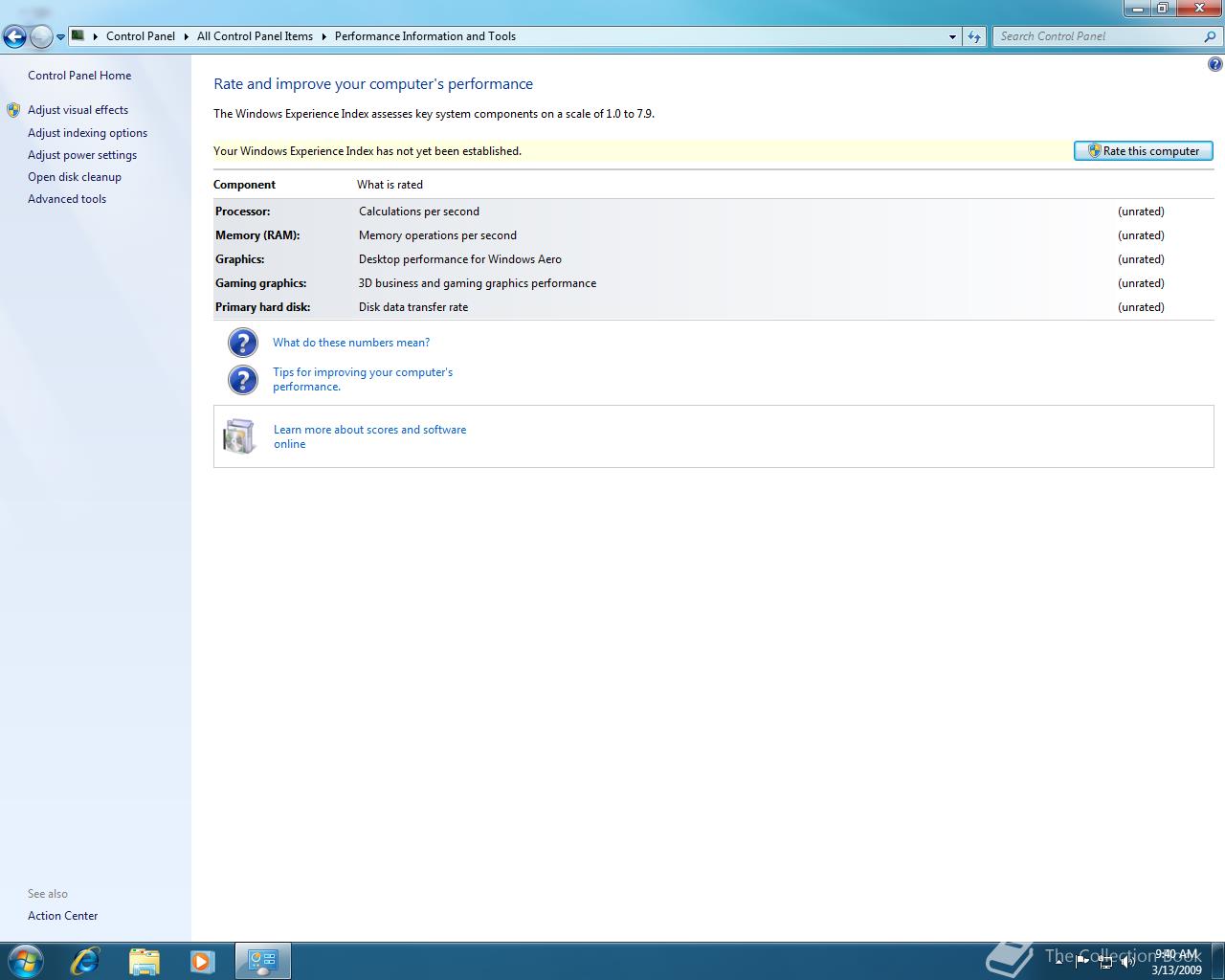The width and height of the screenshot is (1225, 980).
Task: Open Adjust indexing options
Action: [x=87, y=133]
